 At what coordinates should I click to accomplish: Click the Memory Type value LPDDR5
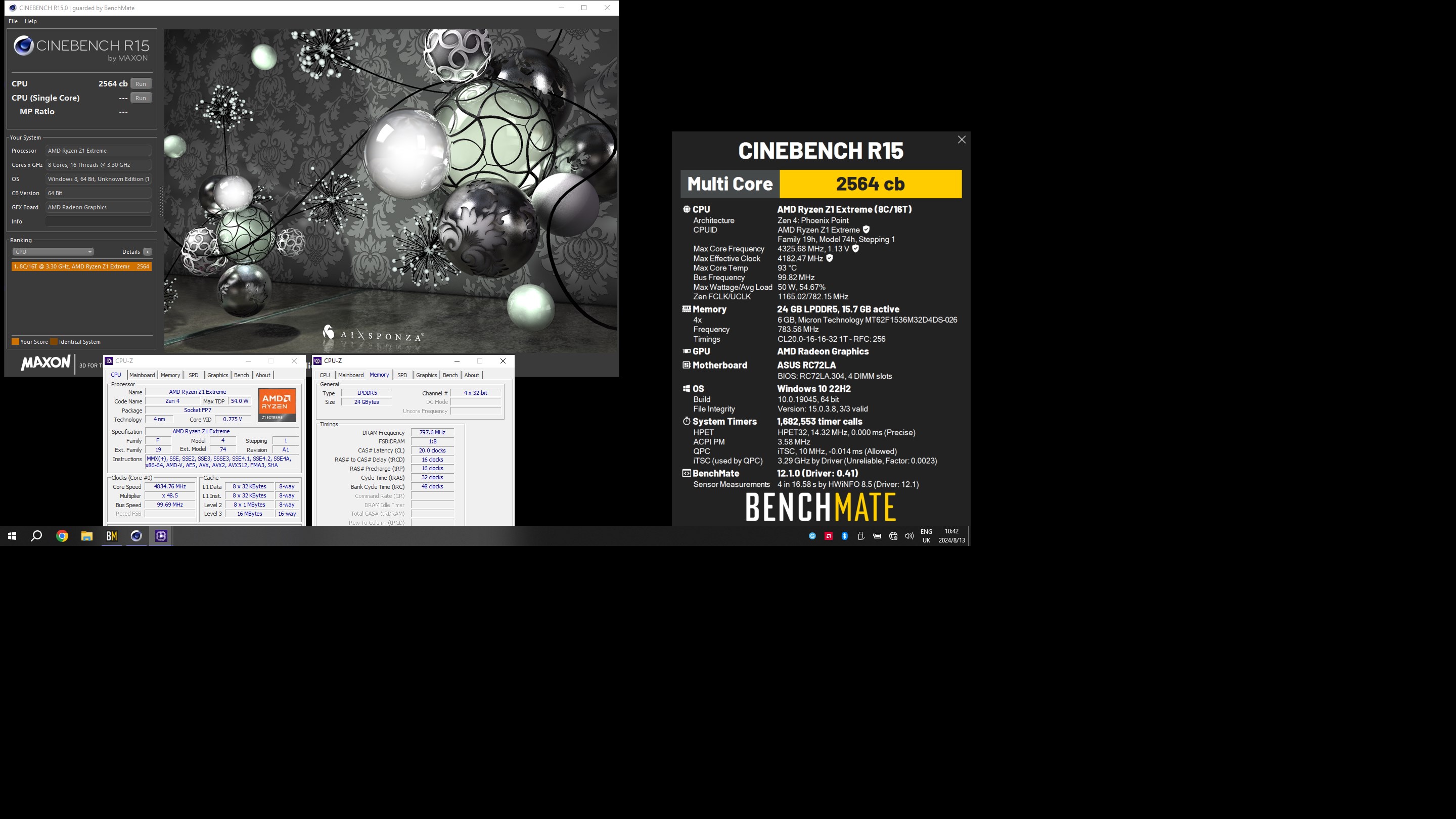pos(367,393)
